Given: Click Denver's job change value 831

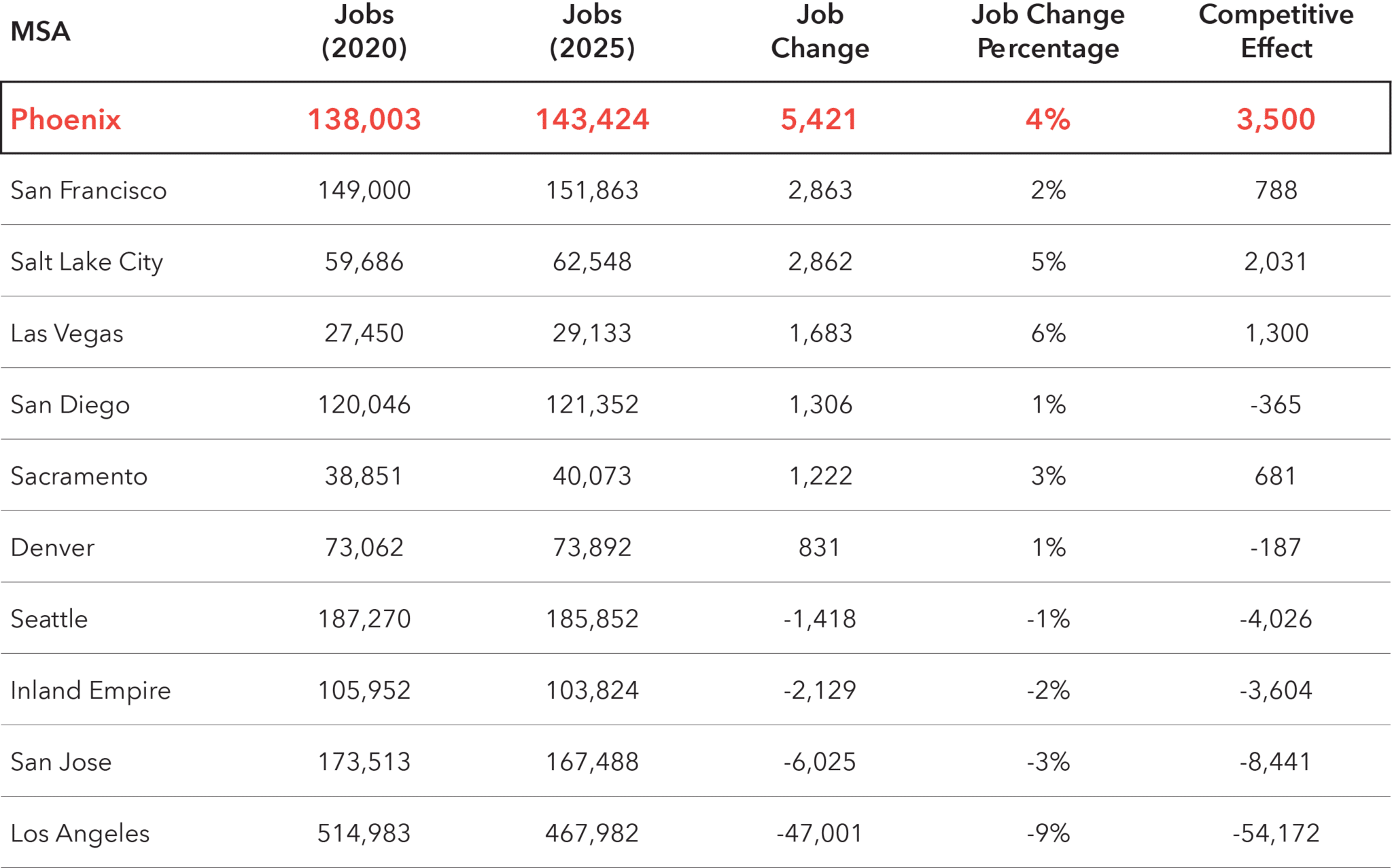Looking at the screenshot, I should click(x=820, y=547).
